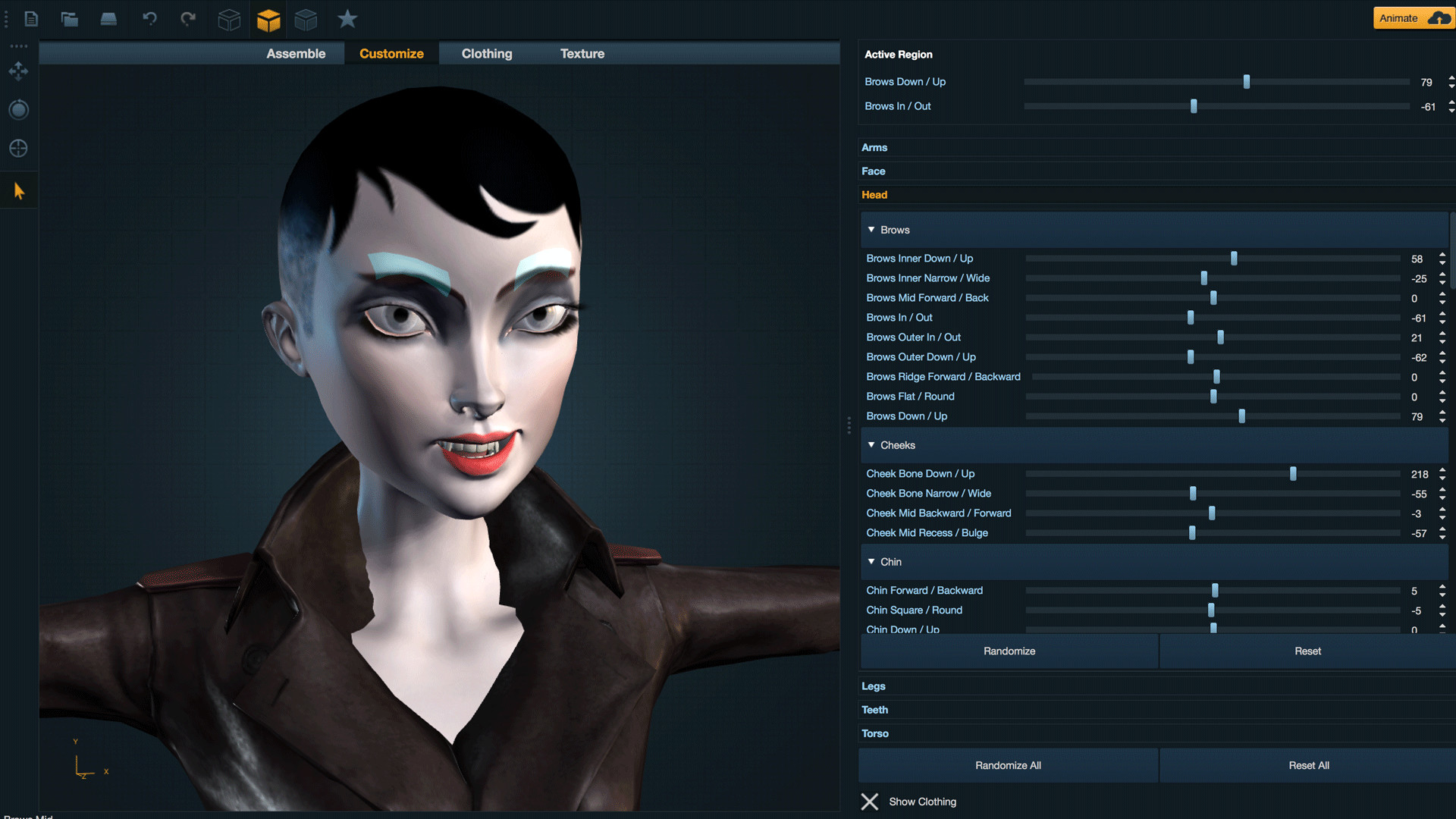Screen dimensions: 1456x819
Task: Select the orbit rotate tool
Action: pyautogui.click(x=18, y=109)
